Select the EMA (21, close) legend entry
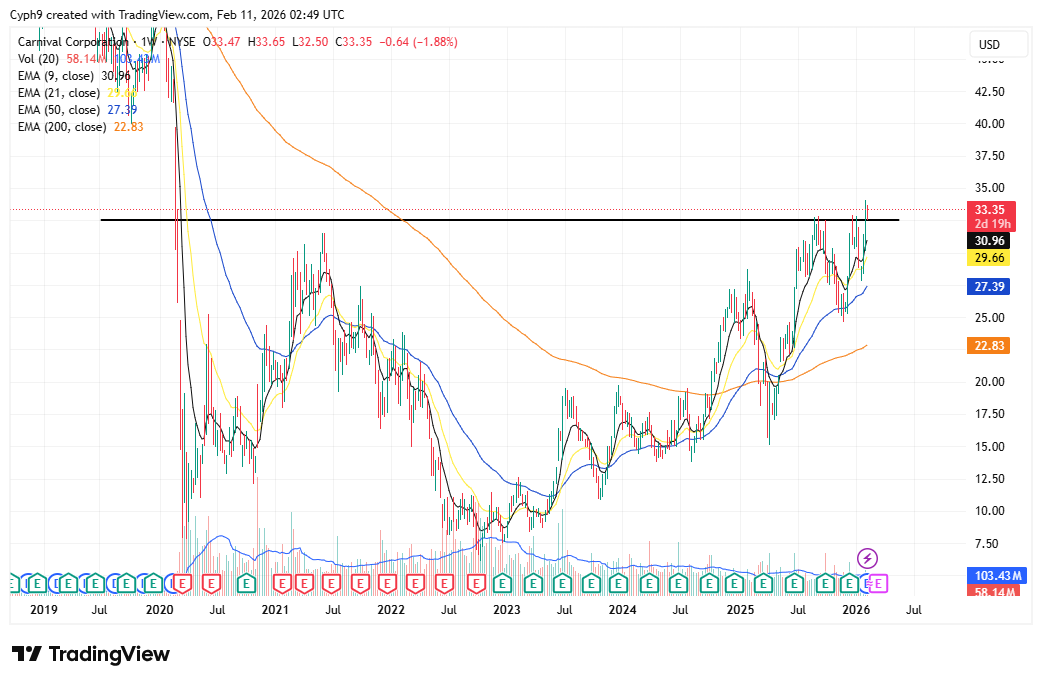This screenshot has height=684, width=1042. click(58, 93)
